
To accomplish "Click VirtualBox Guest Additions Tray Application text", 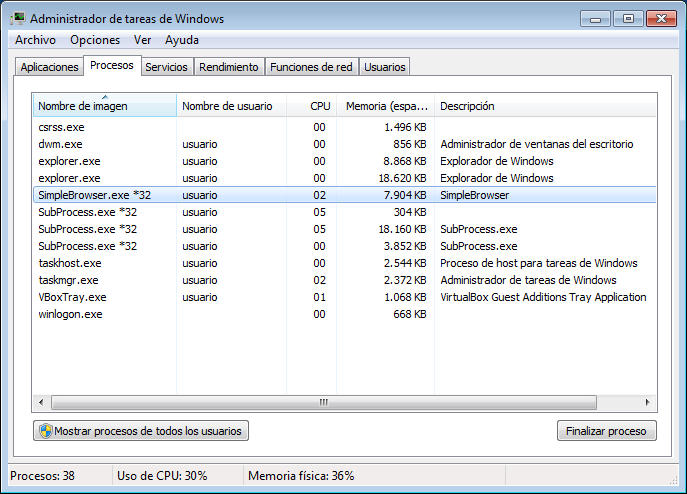I will (x=543, y=297).
